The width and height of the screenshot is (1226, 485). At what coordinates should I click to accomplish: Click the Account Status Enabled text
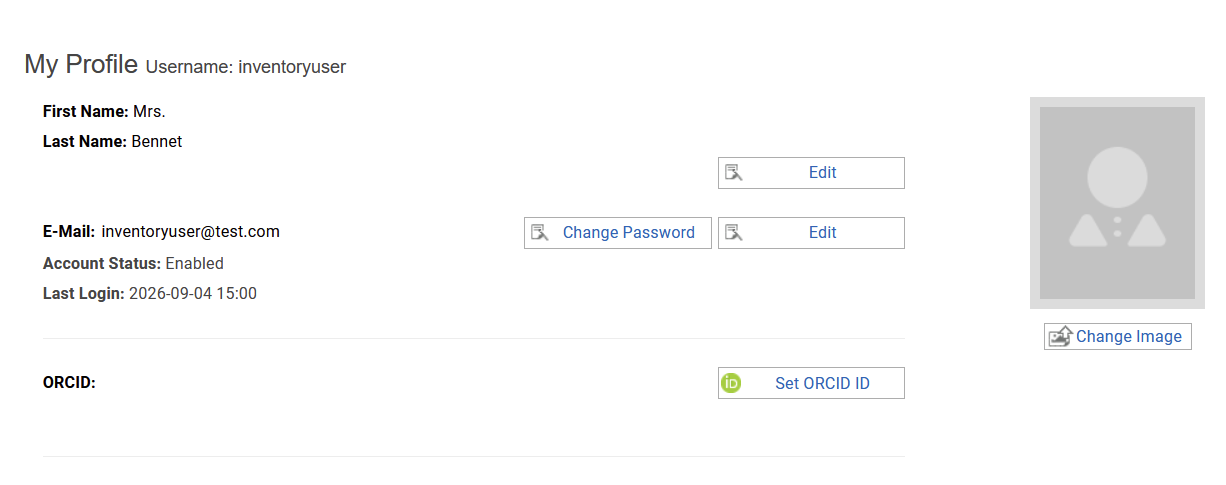194,264
